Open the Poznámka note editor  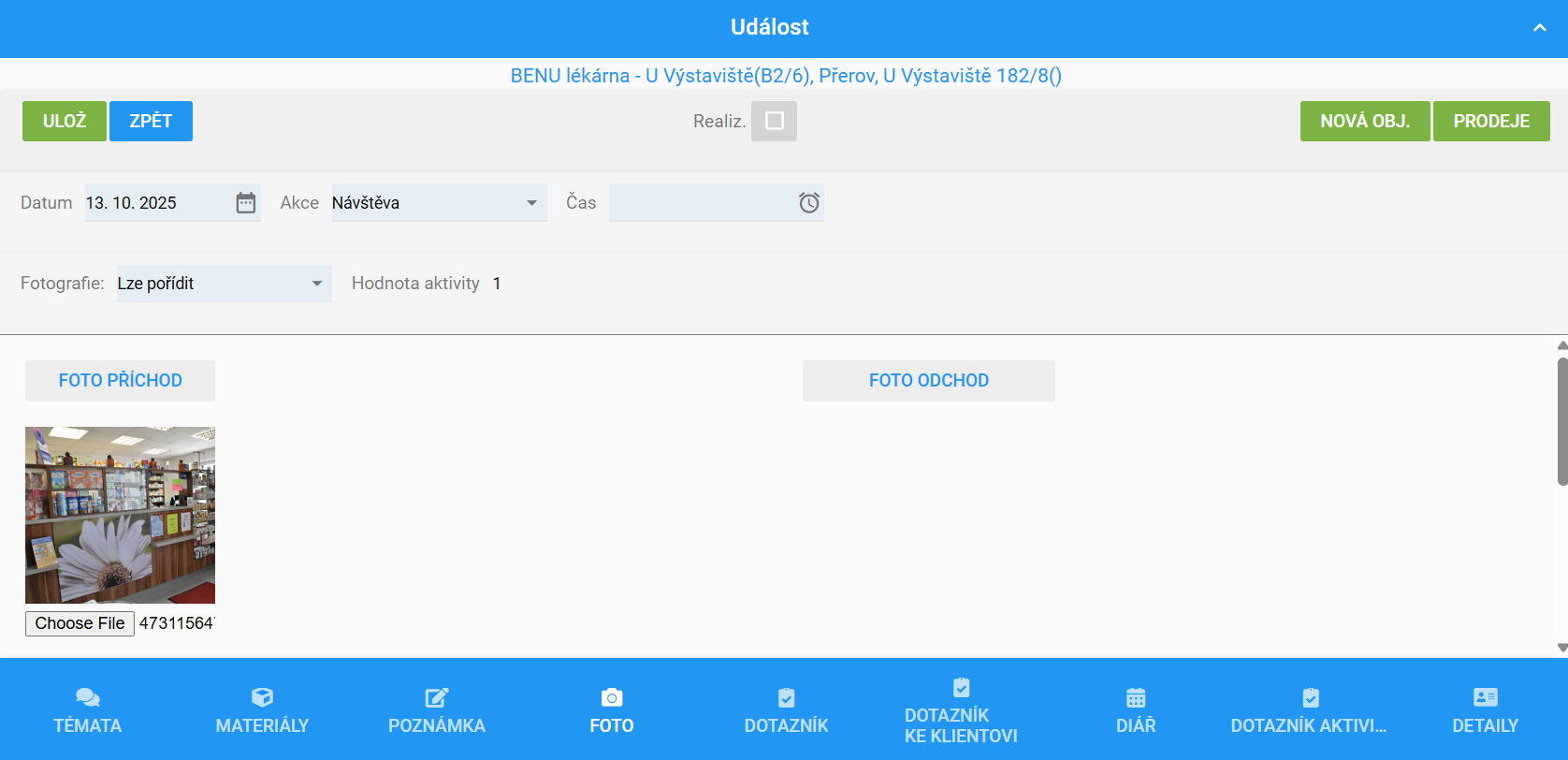pos(436,710)
